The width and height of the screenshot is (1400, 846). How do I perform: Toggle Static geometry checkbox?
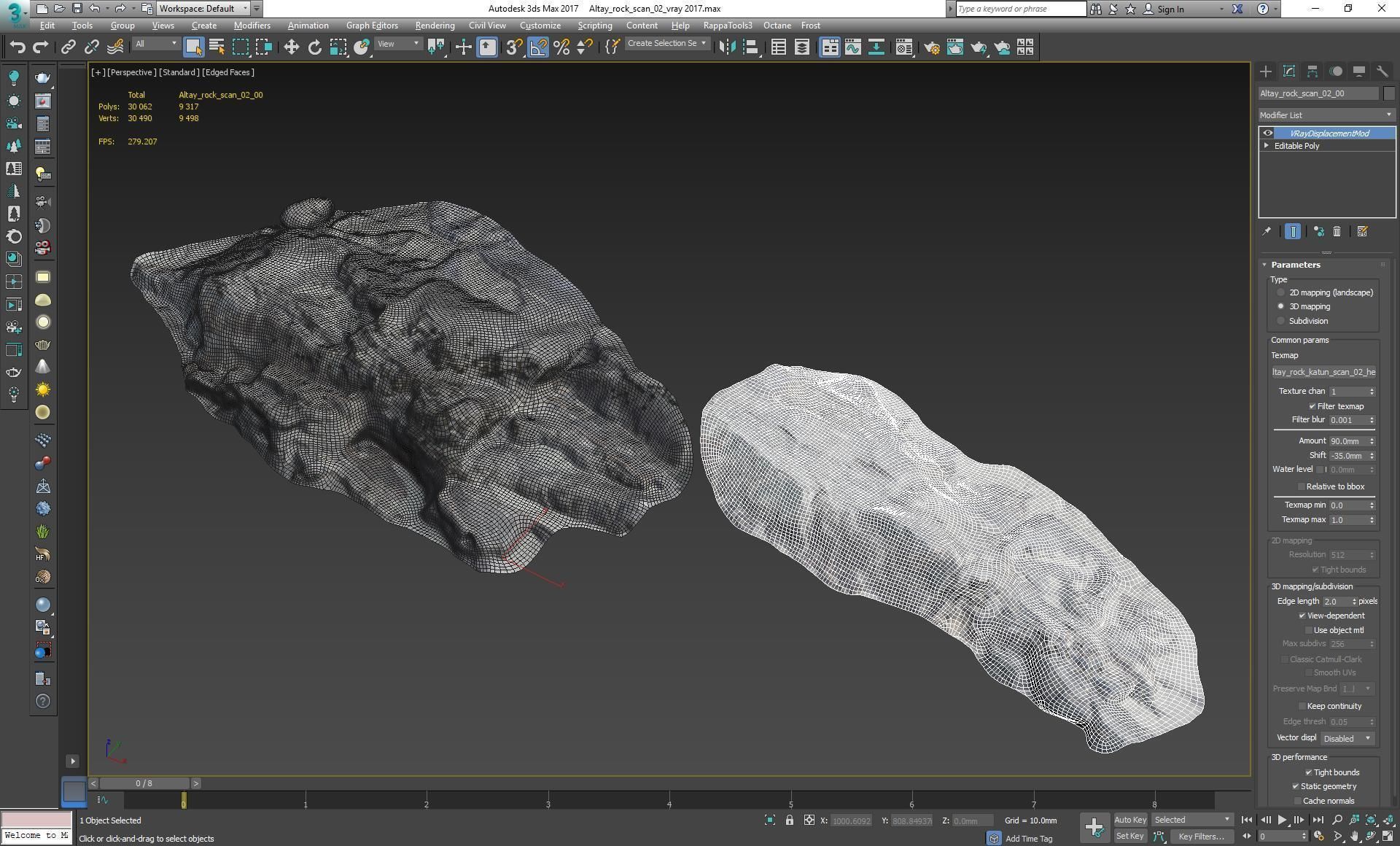coord(1296,786)
